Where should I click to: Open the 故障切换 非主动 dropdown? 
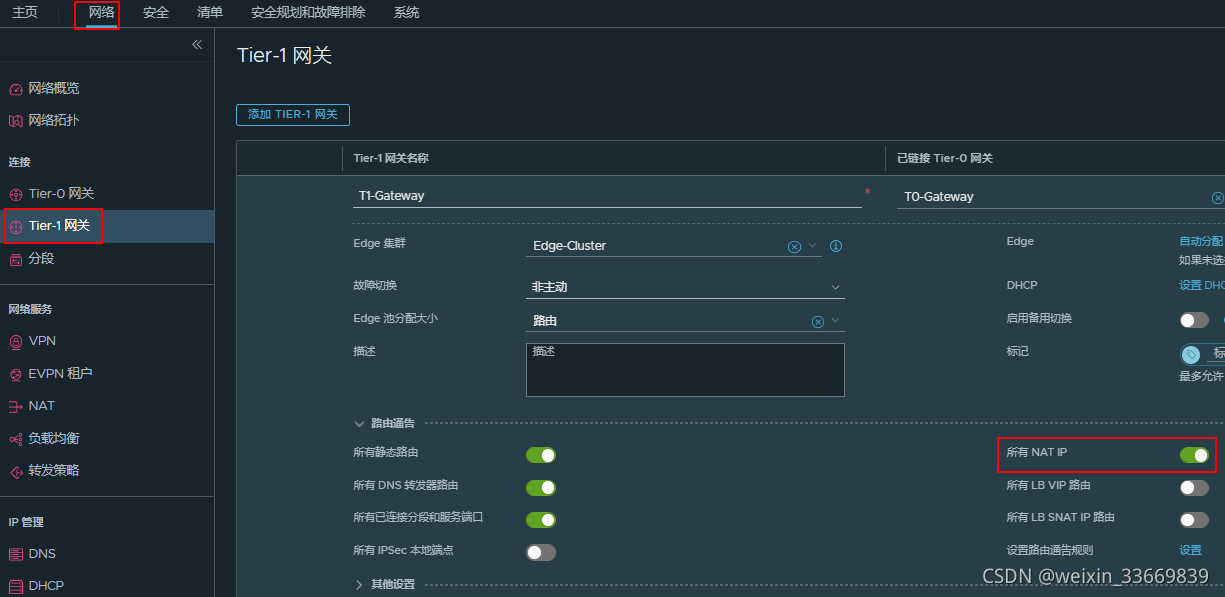point(685,287)
